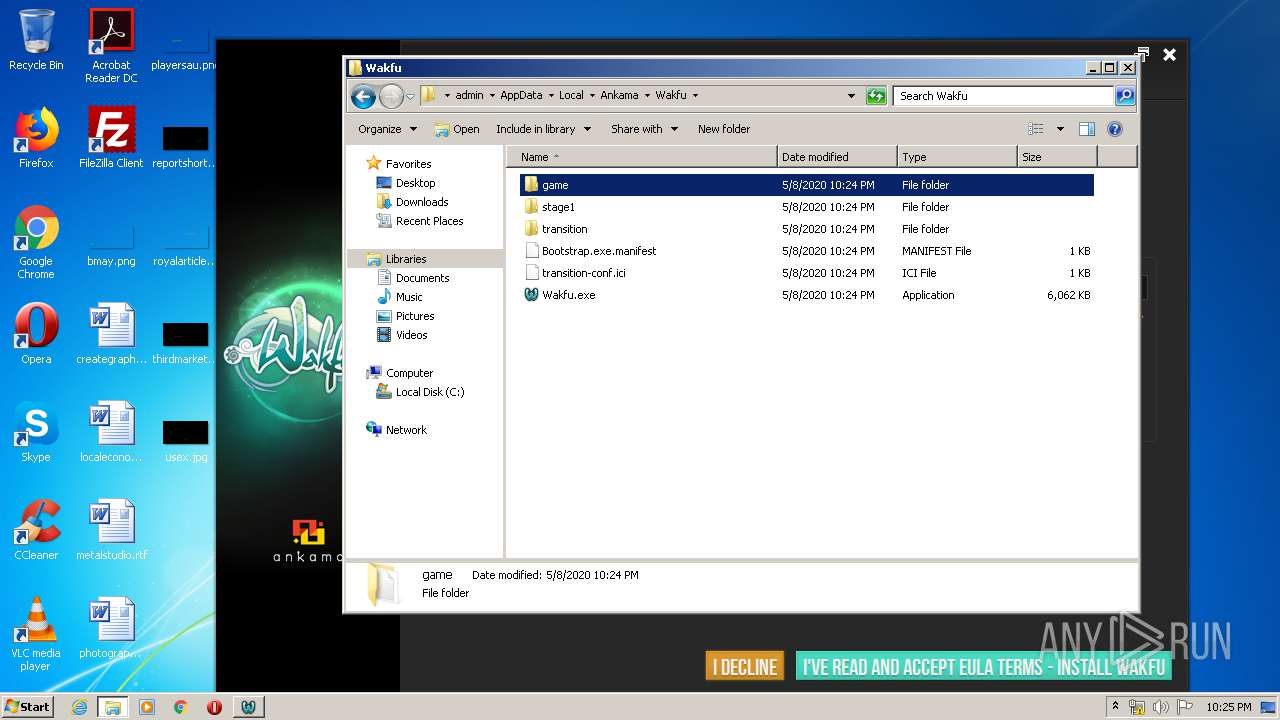This screenshot has width=1280, height=720.
Task: Open the Firefox desktop shortcut
Action: [36, 138]
